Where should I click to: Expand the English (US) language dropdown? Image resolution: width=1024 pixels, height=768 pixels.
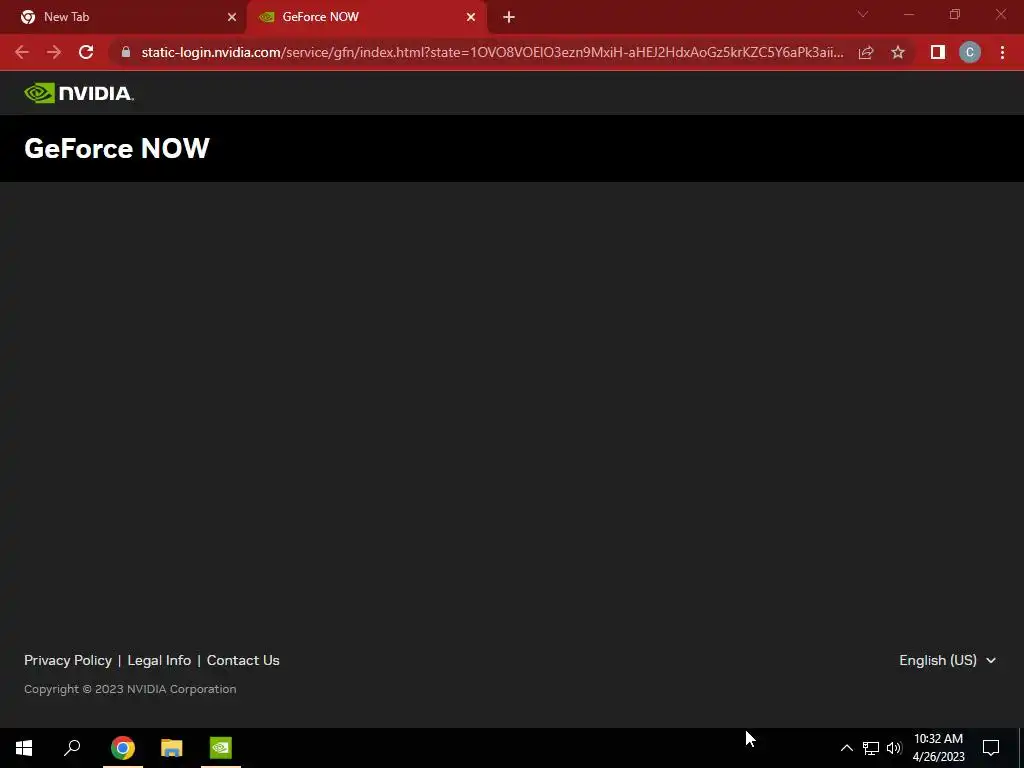click(x=948, y=660)
